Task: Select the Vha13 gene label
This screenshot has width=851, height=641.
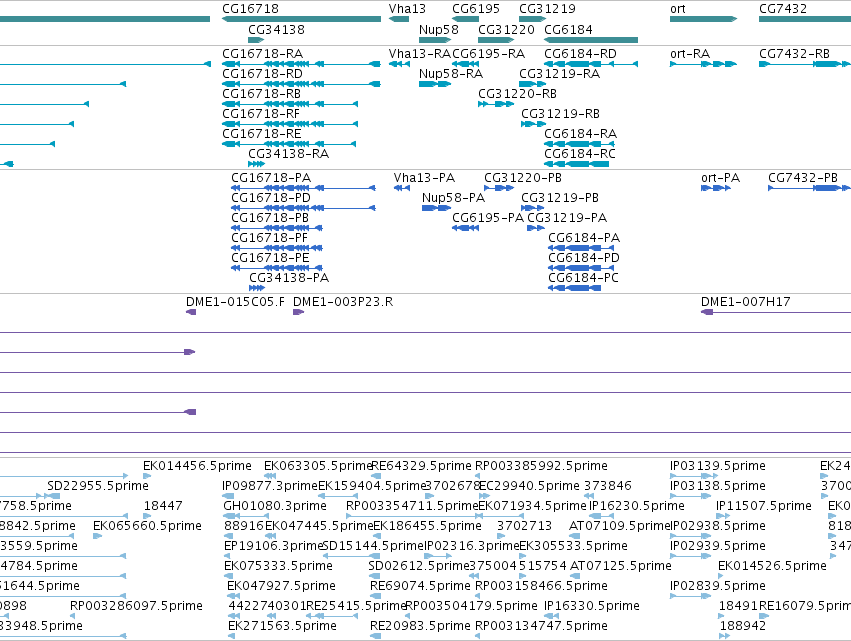Action: click(407, 9)
